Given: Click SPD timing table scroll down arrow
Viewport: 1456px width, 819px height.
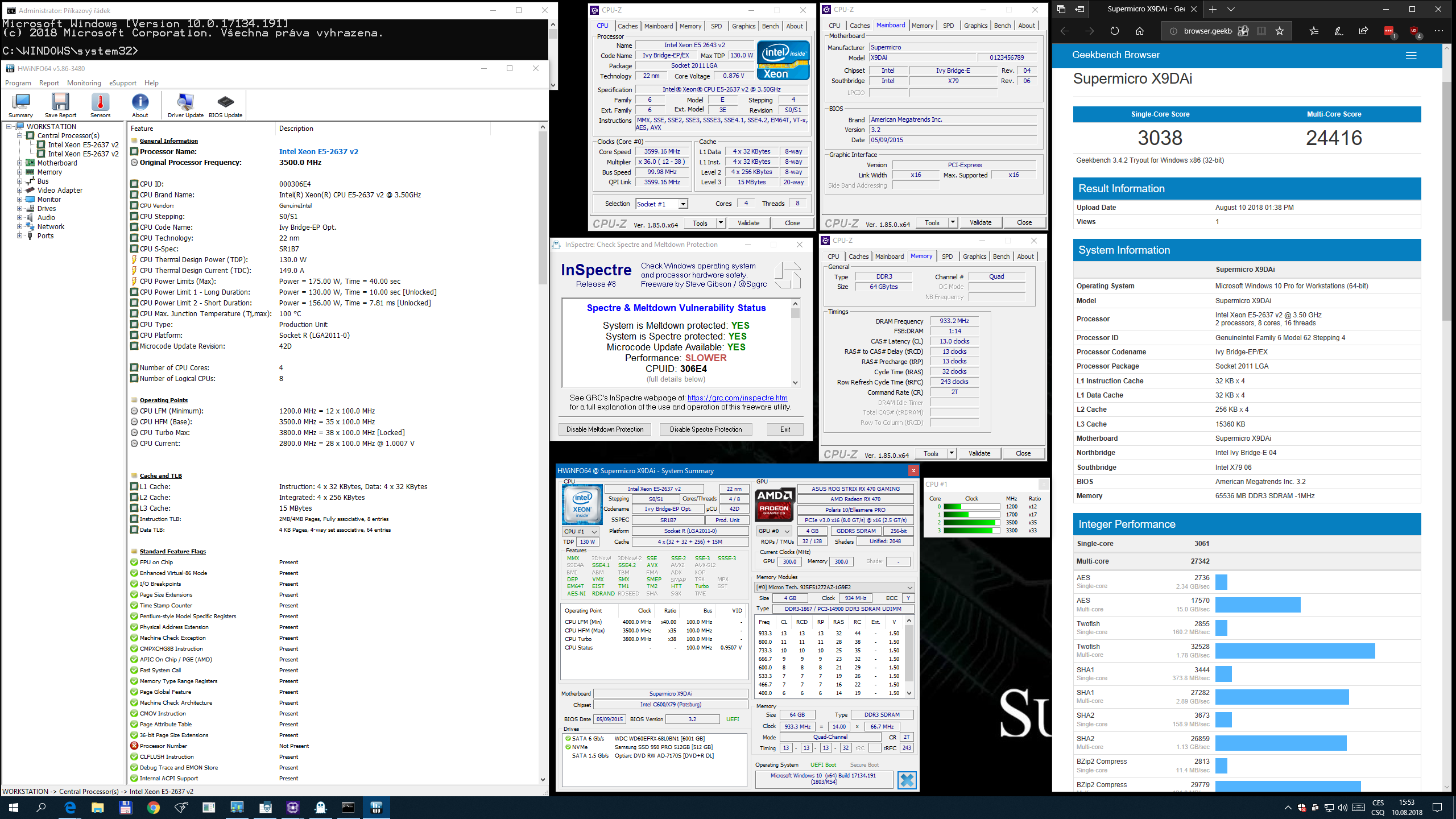Looking at the screenshot, I should point(909,693).
